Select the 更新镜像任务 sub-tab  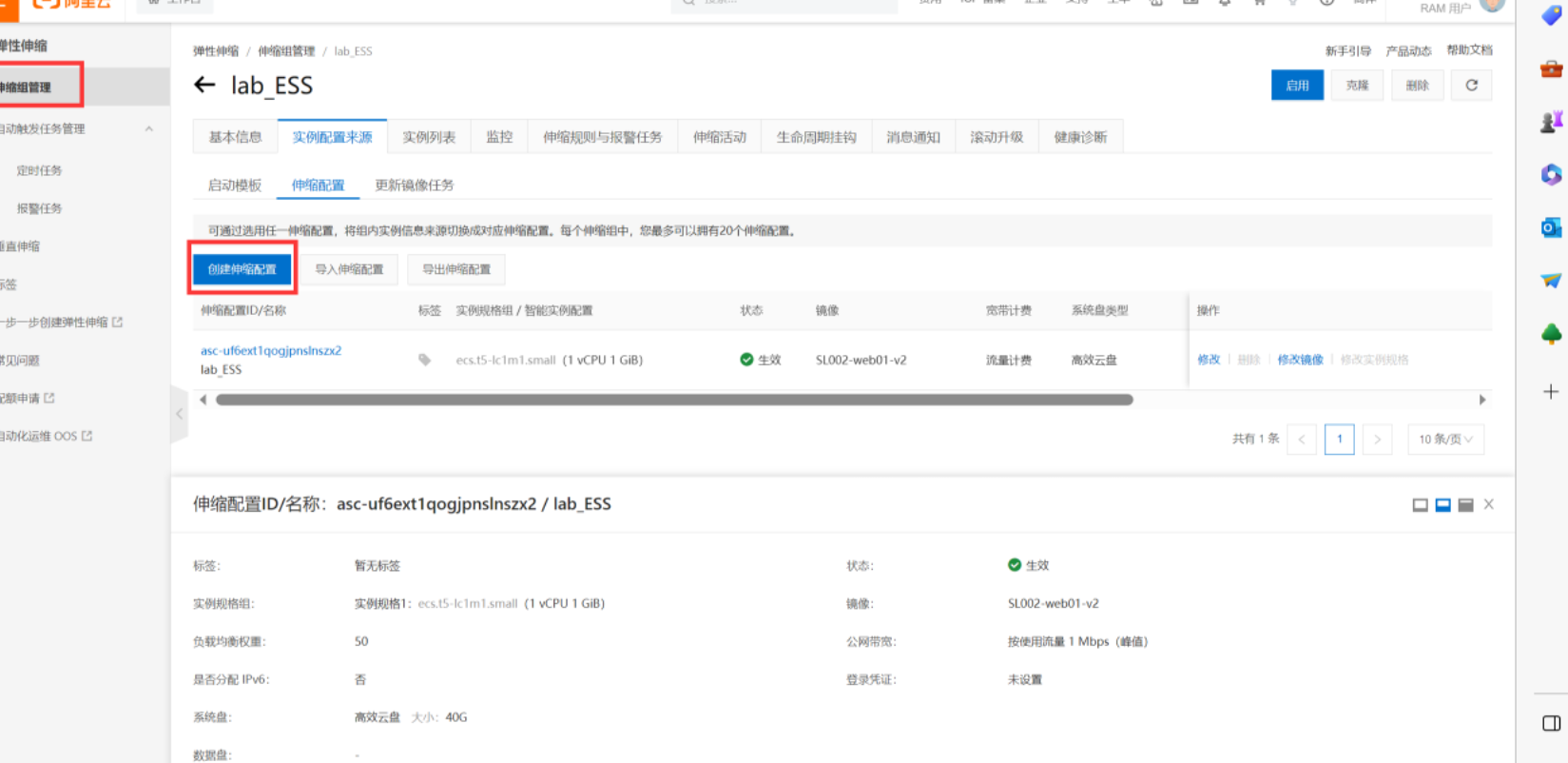click(x=414, y=186)
